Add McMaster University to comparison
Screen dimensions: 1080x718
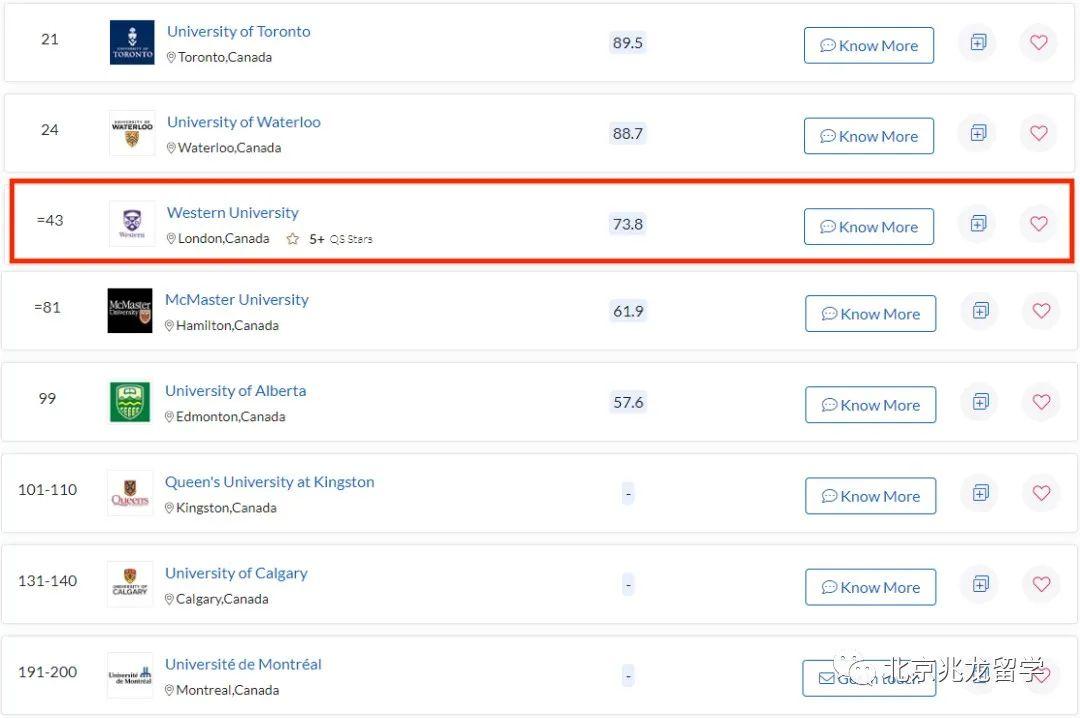tap(979, 311)
